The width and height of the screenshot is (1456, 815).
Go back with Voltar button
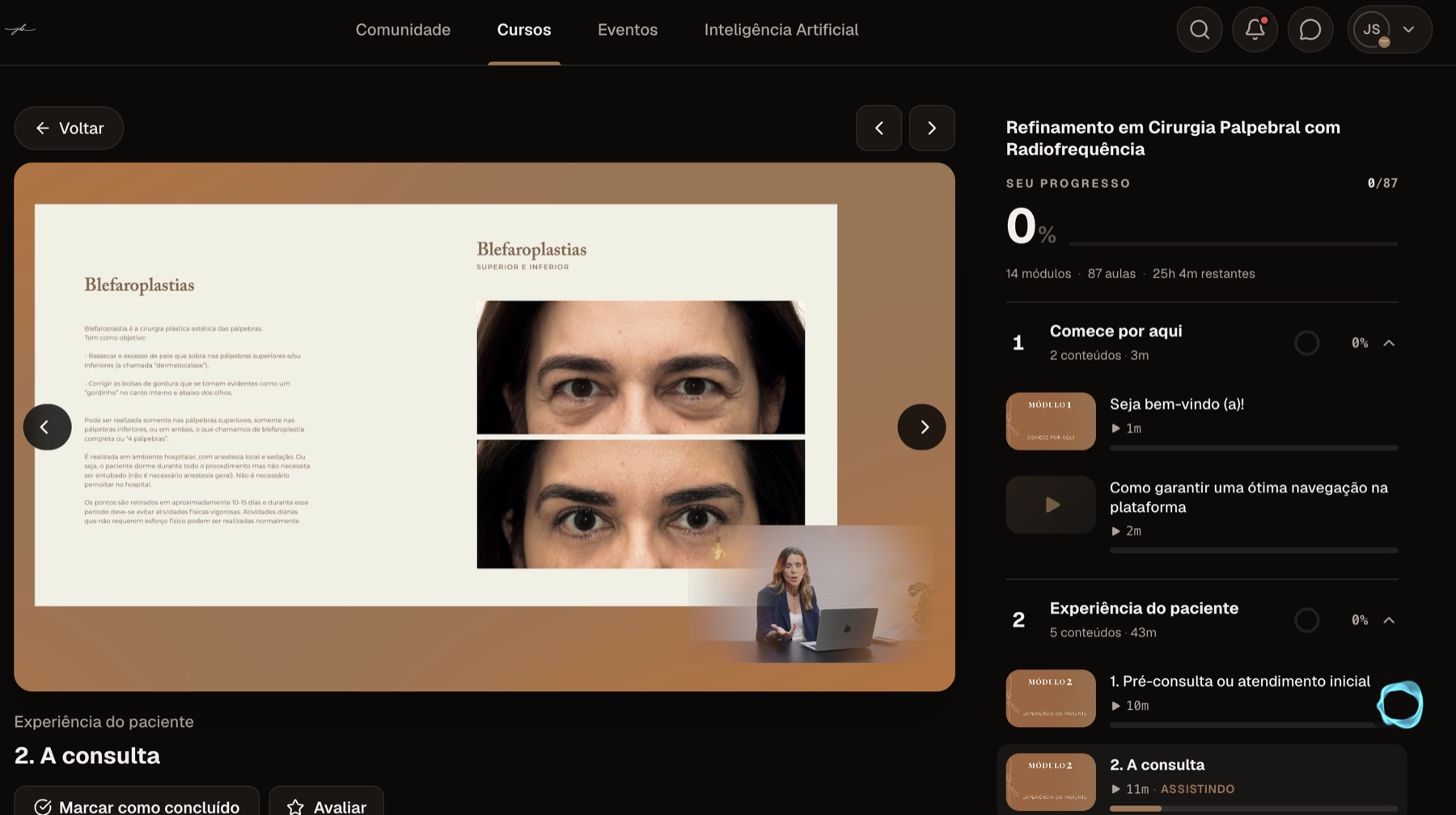click(x=69, y=128)
